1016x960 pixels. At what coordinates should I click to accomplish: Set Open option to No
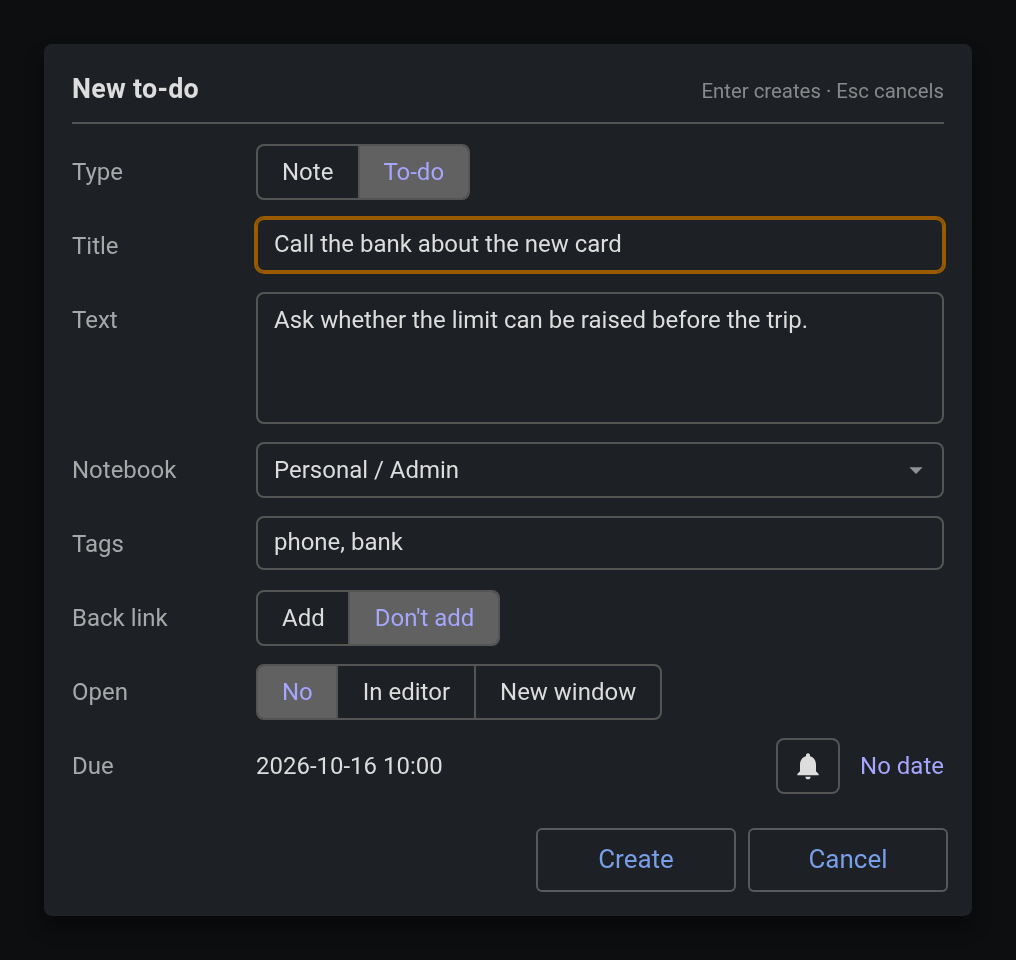(x=297, y=692)
